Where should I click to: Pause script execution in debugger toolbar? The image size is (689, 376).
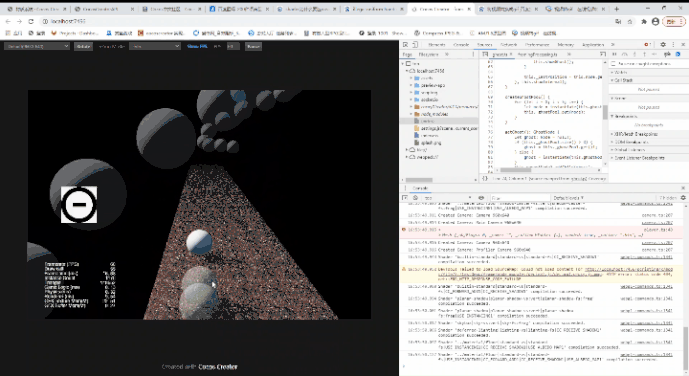click(x=614, y=54)
